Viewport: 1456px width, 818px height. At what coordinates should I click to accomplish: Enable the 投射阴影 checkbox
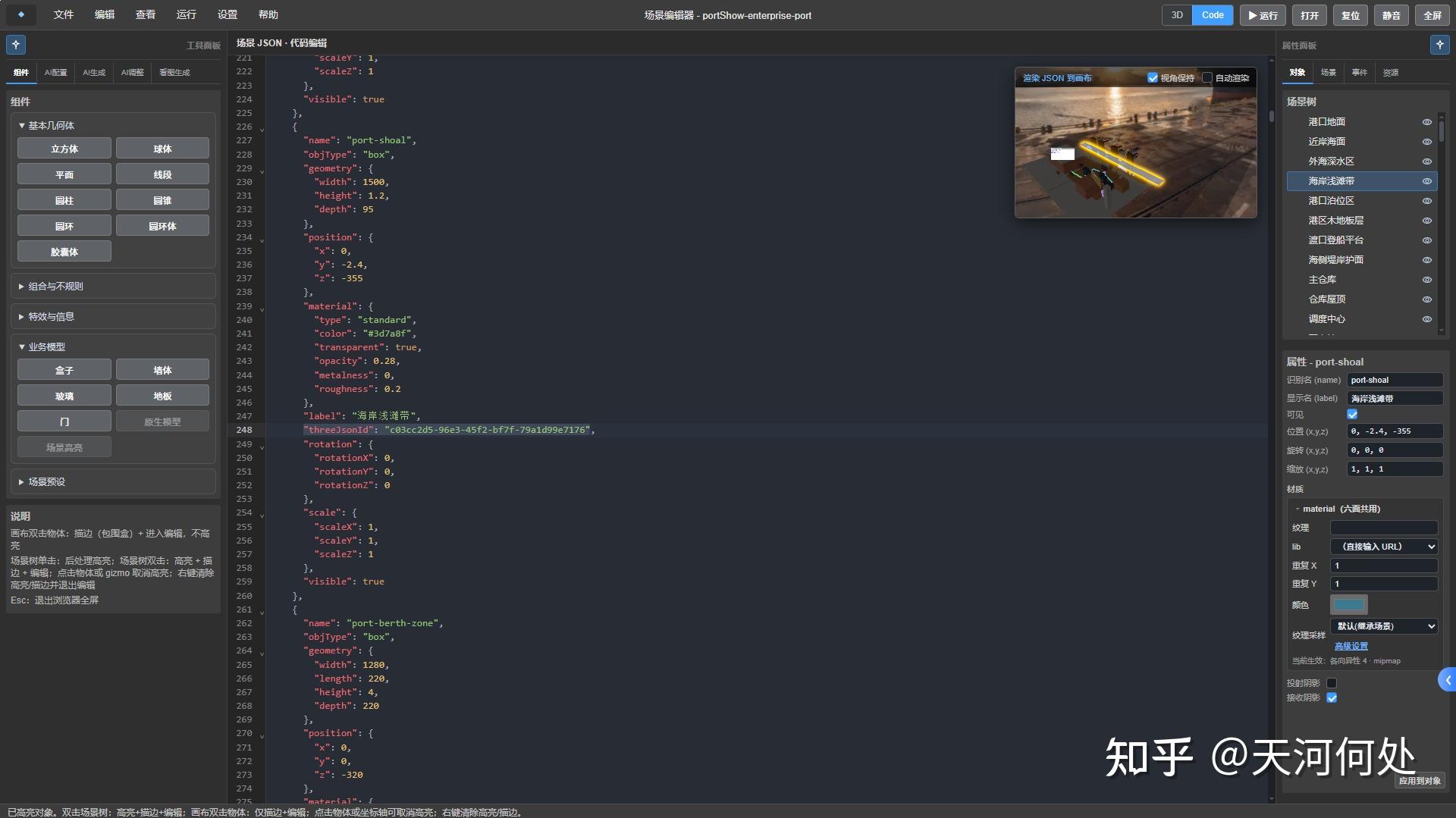pyautogui.click(x=1332, y=683)
